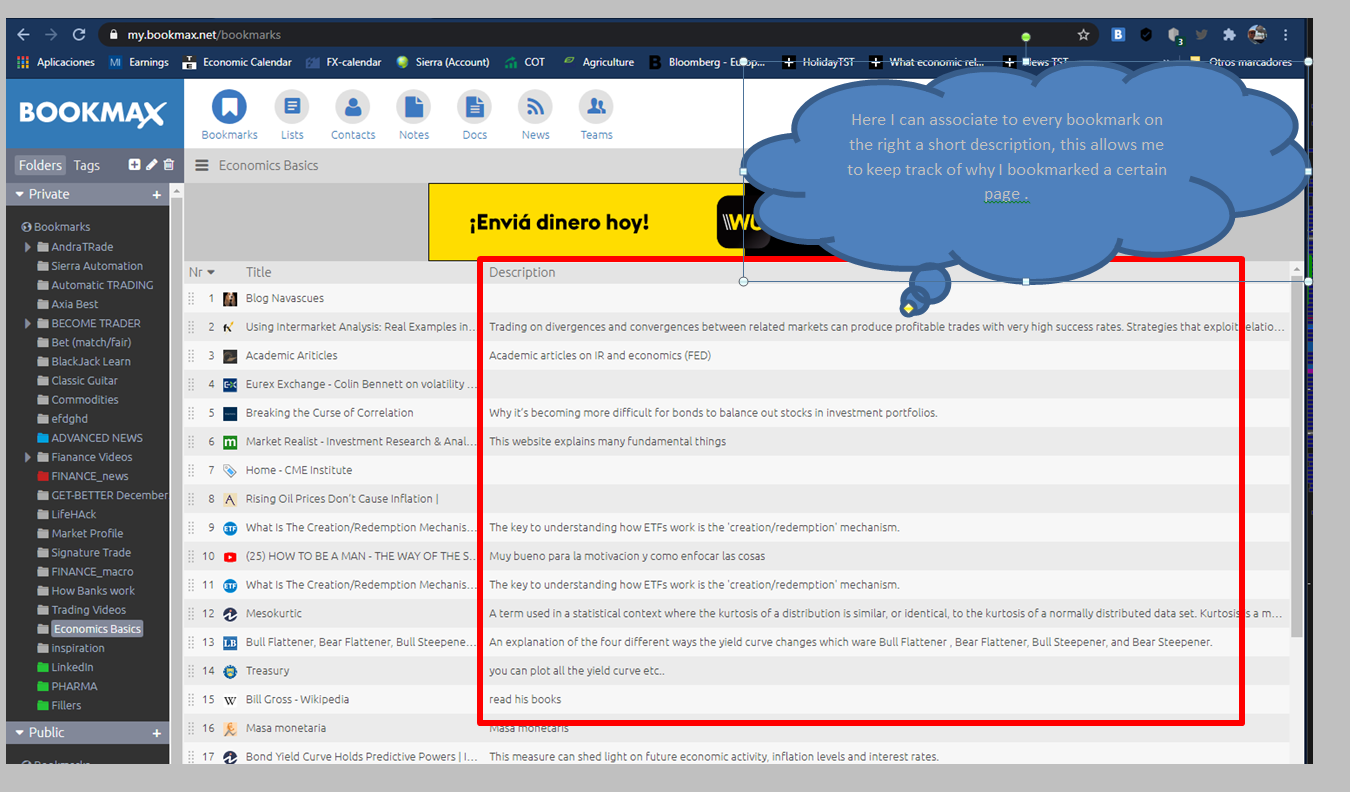
Task: Open FX-calendar bookmark in bookmarks bar
Action: click(344, 62)
